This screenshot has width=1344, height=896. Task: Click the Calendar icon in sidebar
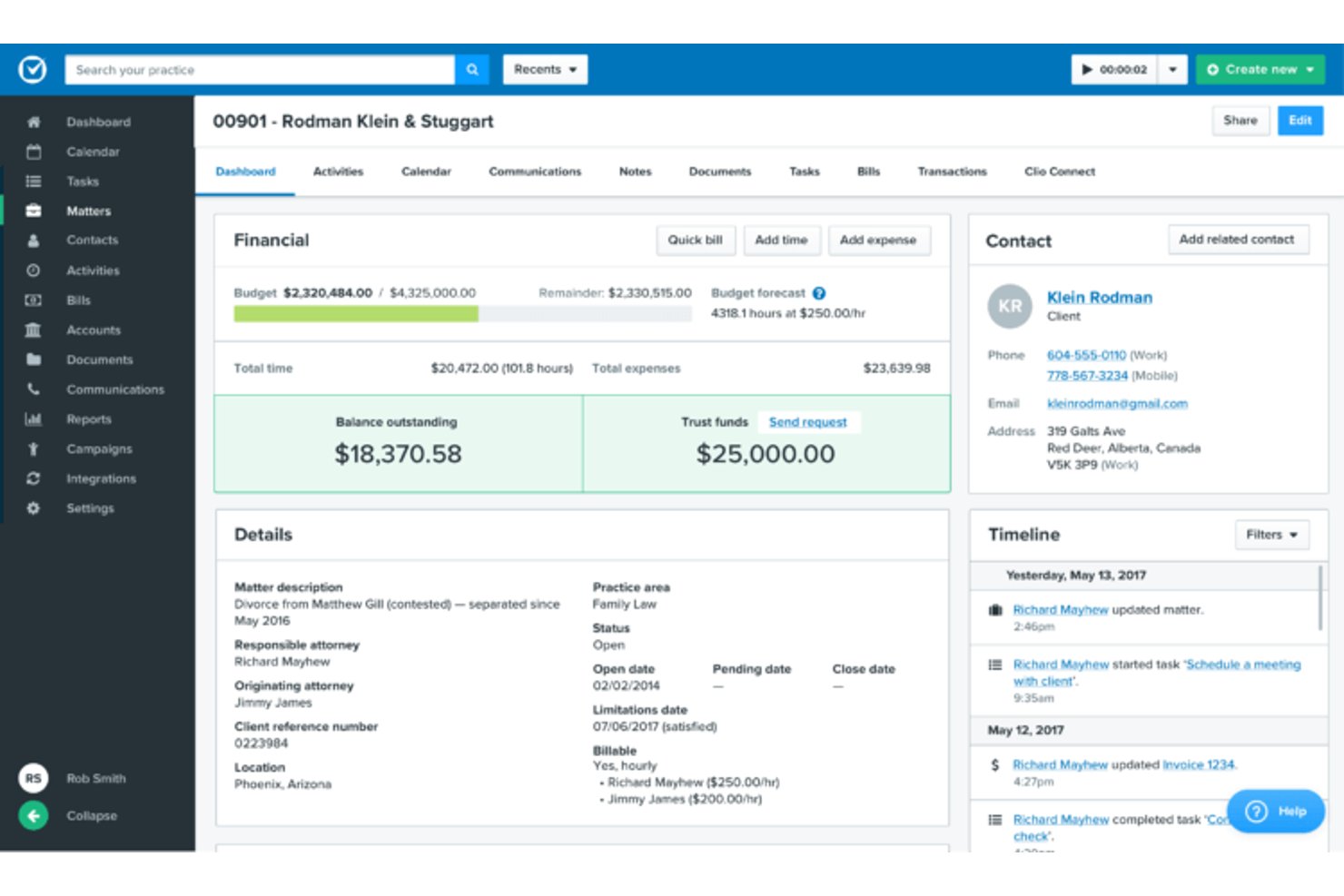coord(34,152)
